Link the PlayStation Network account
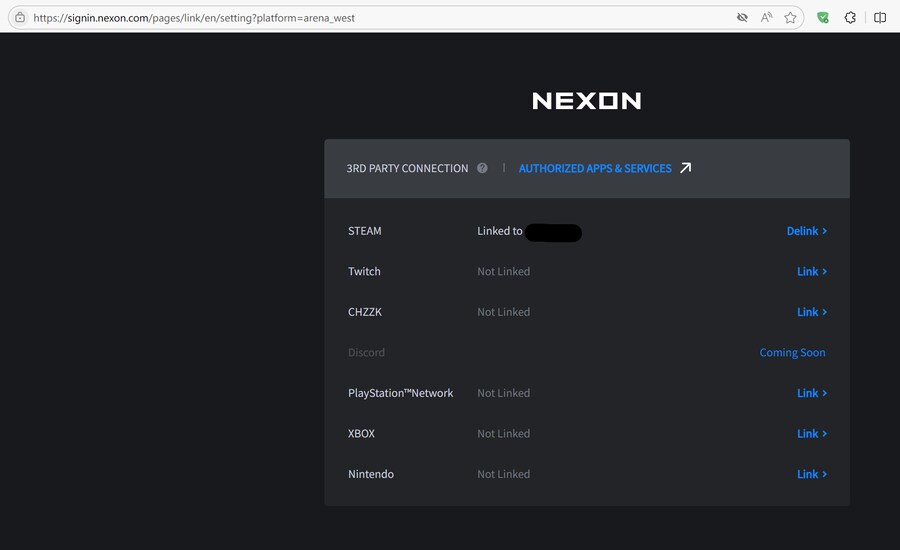This screenshot has width=900, height=550. 812,393
